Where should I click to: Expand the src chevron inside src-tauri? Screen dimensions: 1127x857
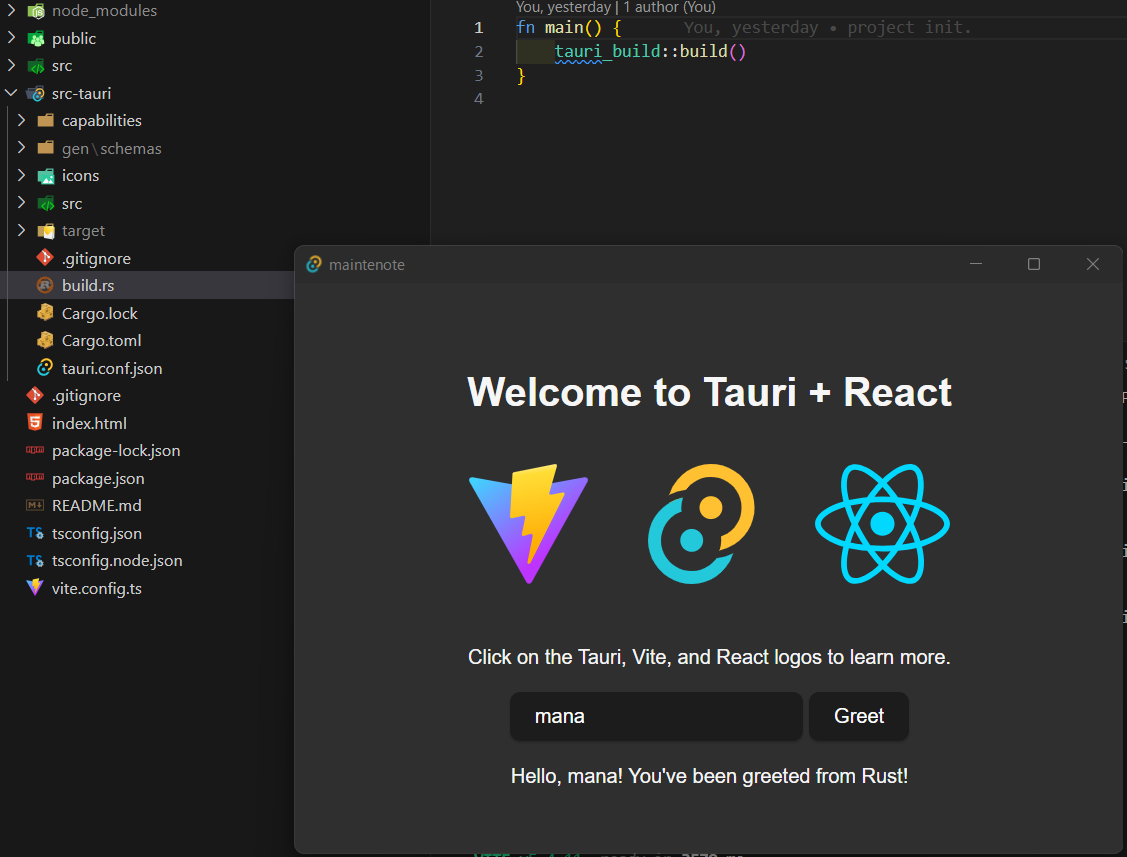(x=22, y=203)
